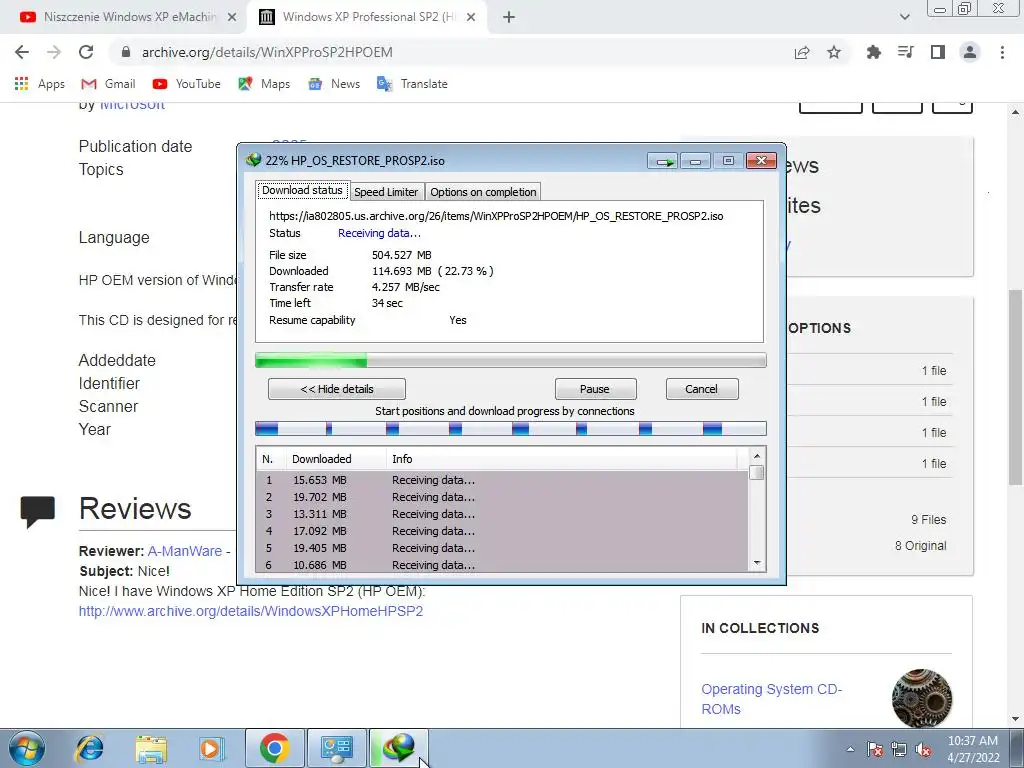1024x768 pixels.
Task: Click the 8 Original link
Action: click(920, 546)
